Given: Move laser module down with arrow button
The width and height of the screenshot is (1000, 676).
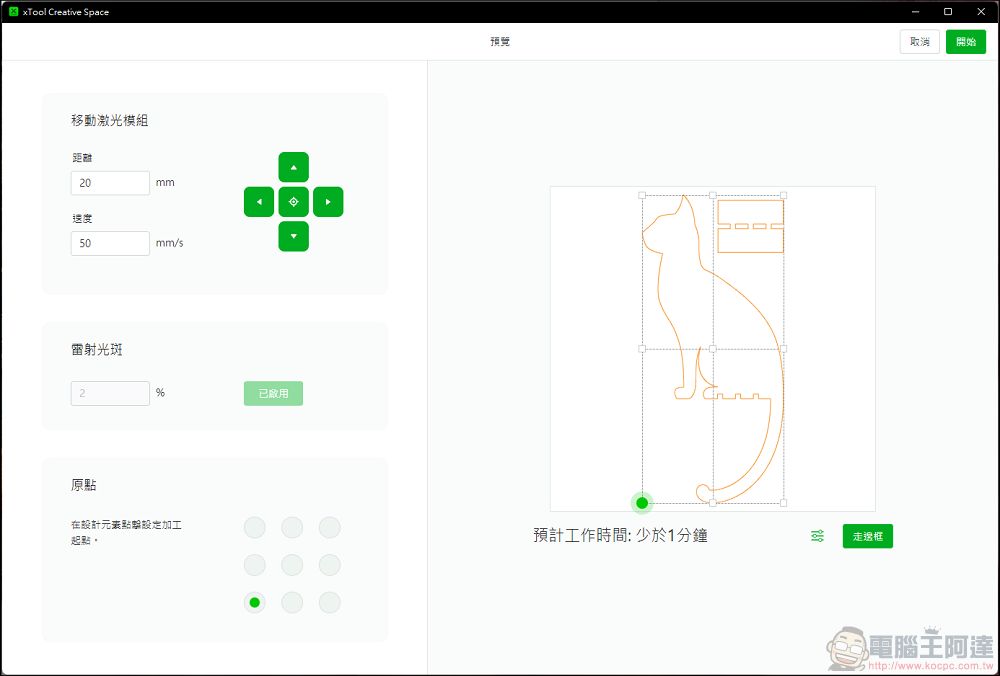Looking at the screenshot, I should coord(293,237).
